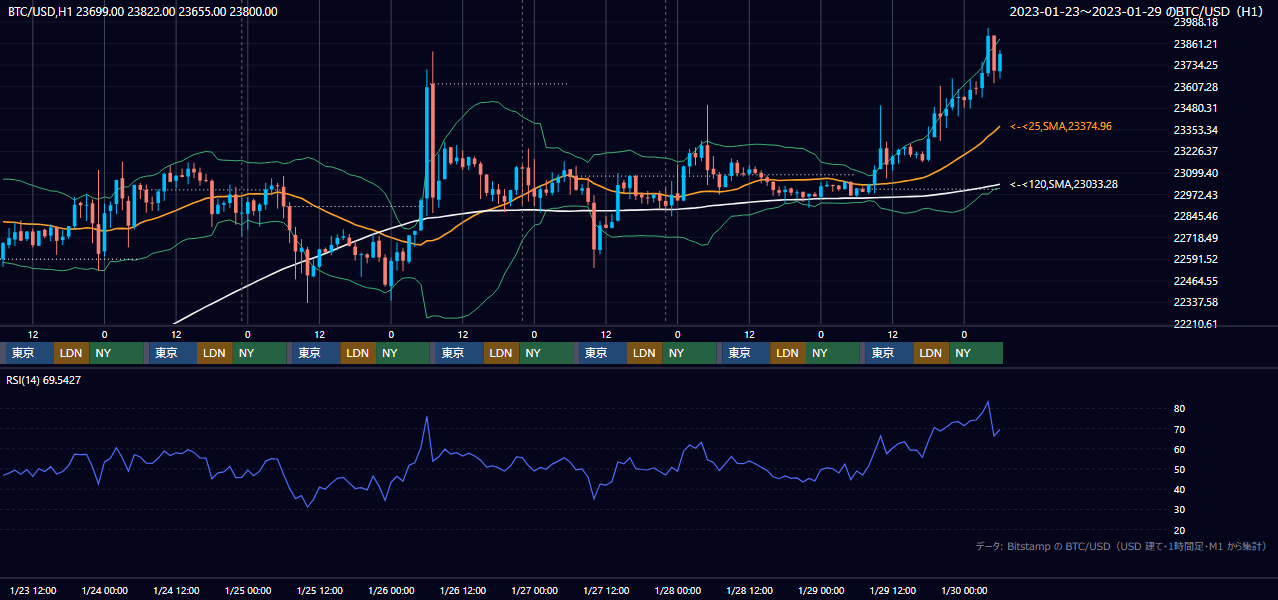
Task: Click price axis value 22337.58
Action: coord(1195,302)
